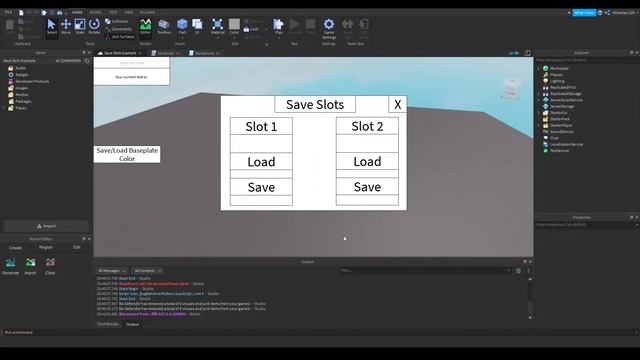This screenshot has height=360, width=640.
Task: Click the Lock tool
Action: tap(251, 29)
